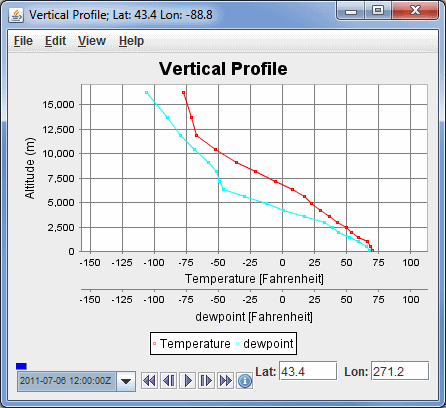Jump to last animation frame
The image size is (446, 408).
pyautogui.click(x=226, y=380)
